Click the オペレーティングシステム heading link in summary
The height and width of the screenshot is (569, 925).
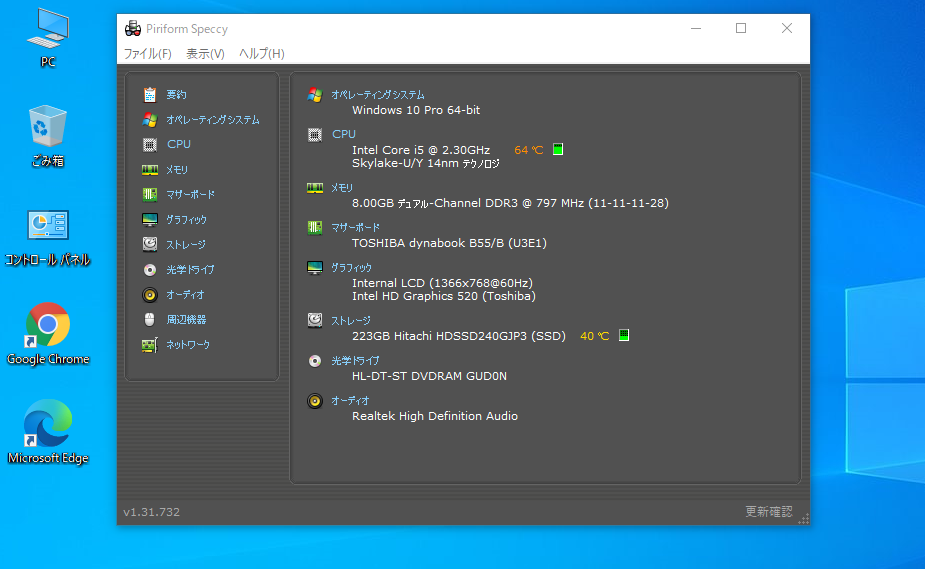[378, 94]
